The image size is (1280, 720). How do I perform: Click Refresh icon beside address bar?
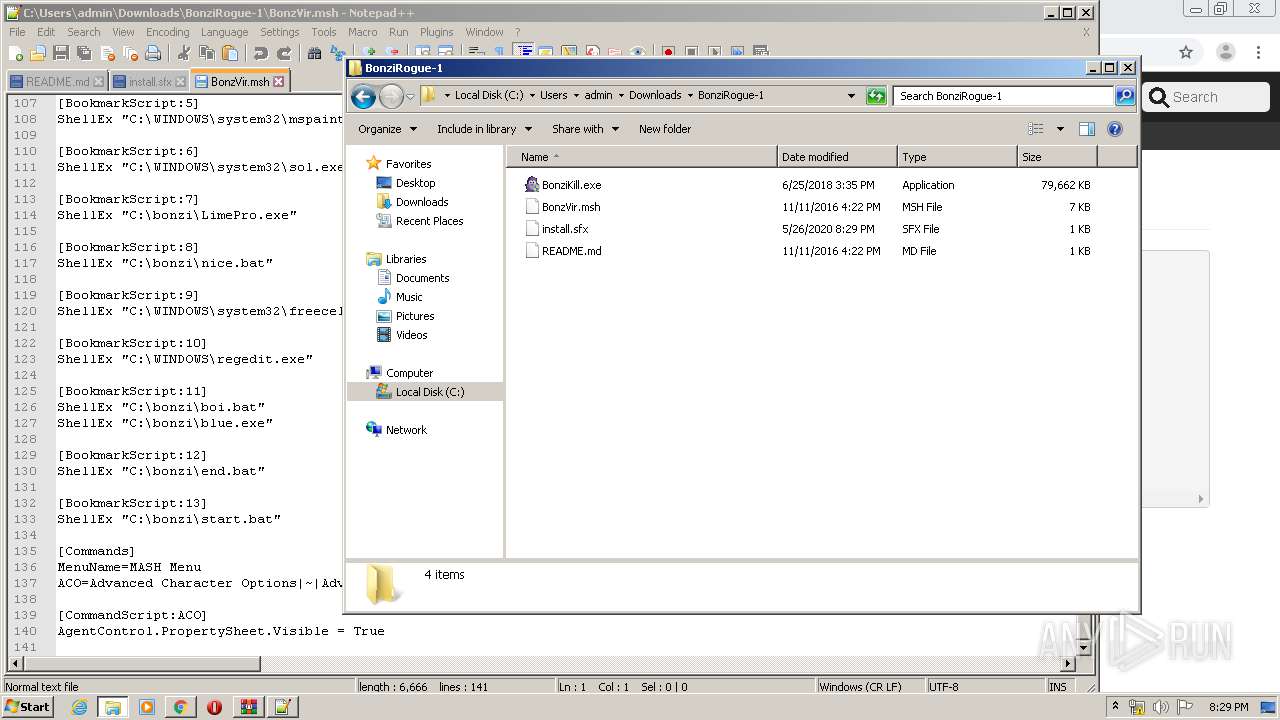tap(876, 96)
